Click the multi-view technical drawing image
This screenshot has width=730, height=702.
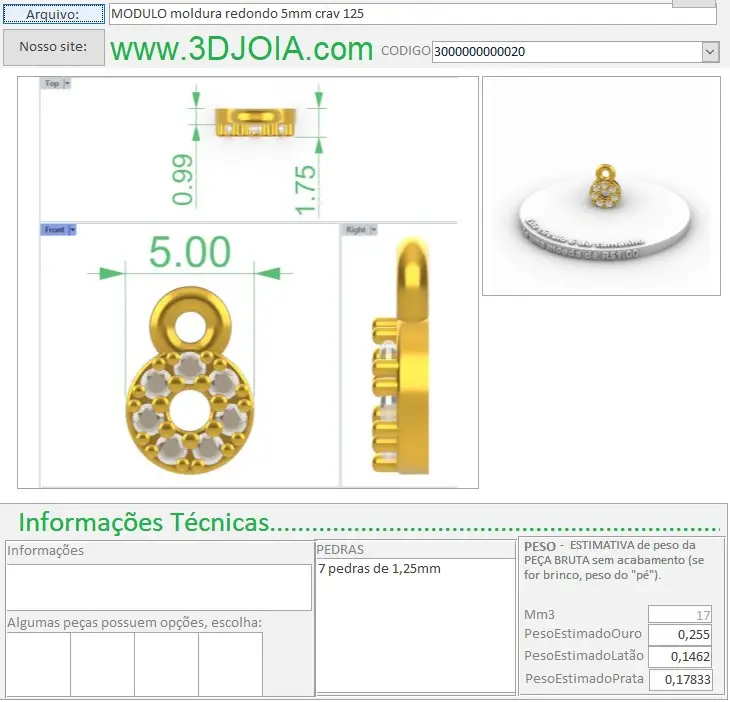pyautogui.click(x=248, y=283)
